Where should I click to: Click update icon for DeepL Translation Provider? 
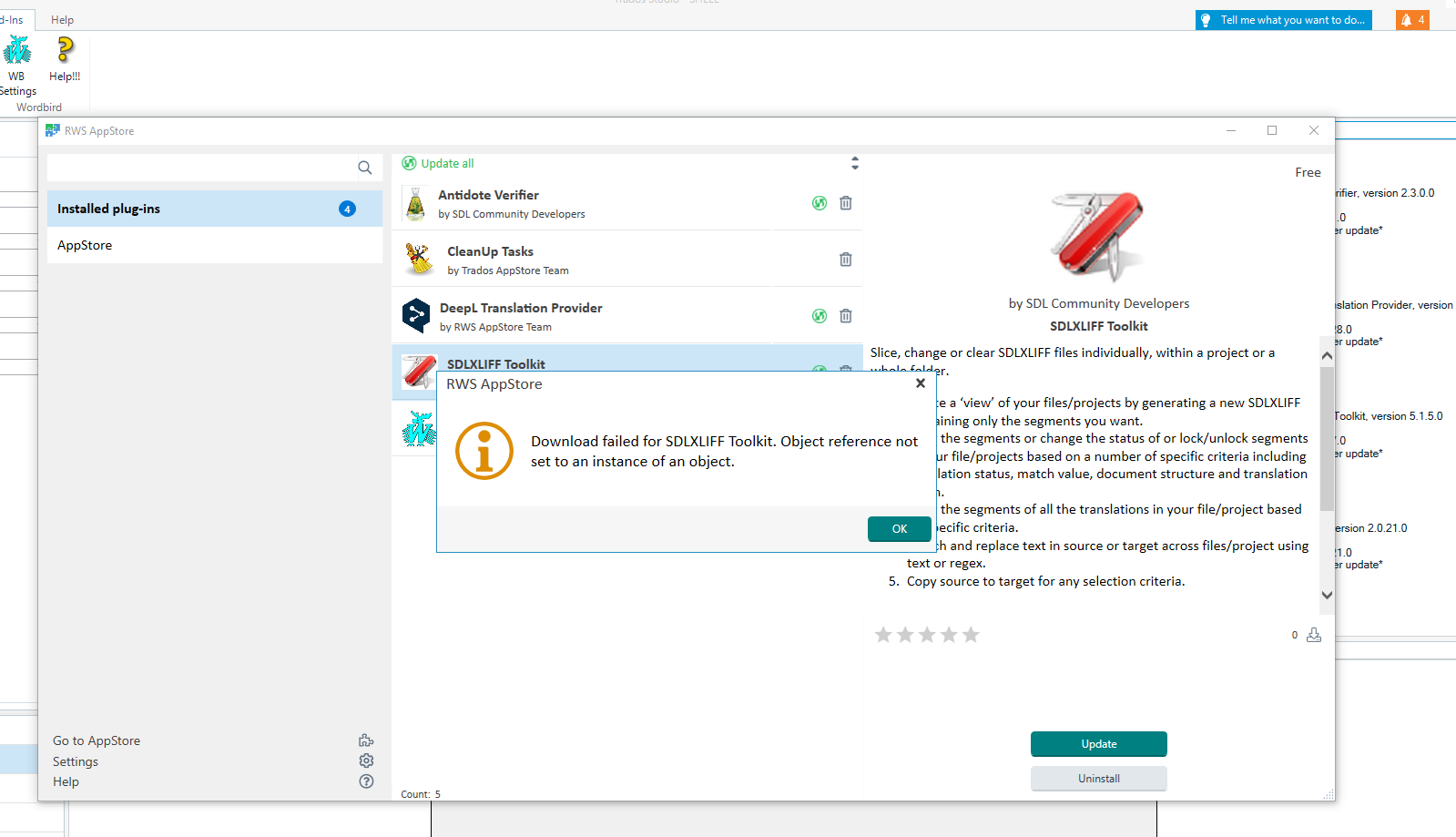820,316
